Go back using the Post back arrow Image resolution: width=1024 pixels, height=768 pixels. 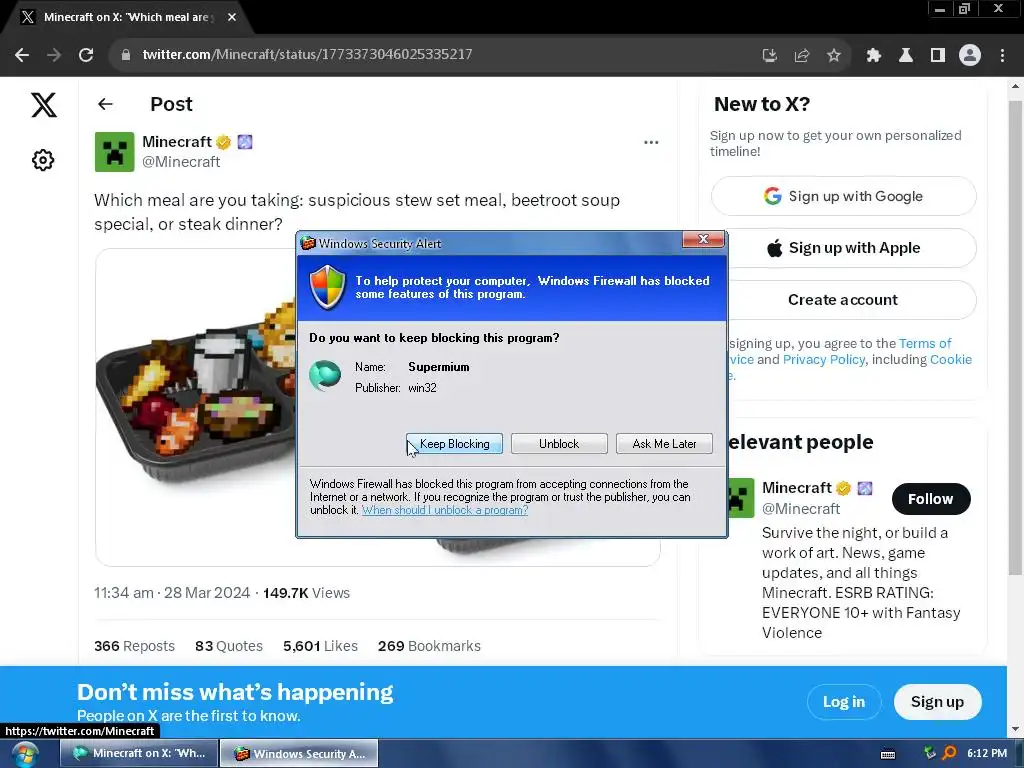[105, 104]
